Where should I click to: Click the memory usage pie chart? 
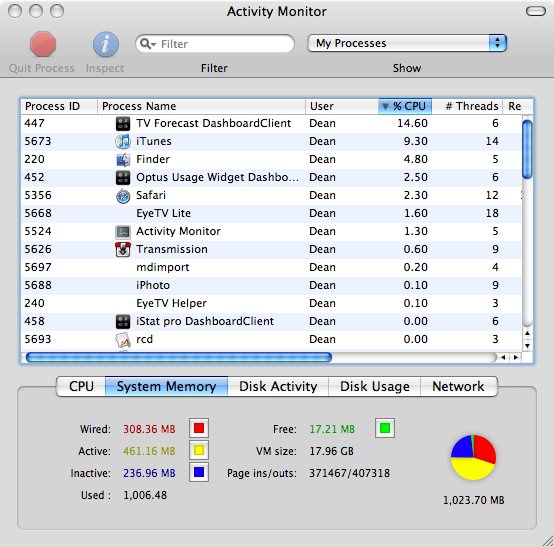tap(473, 457)
